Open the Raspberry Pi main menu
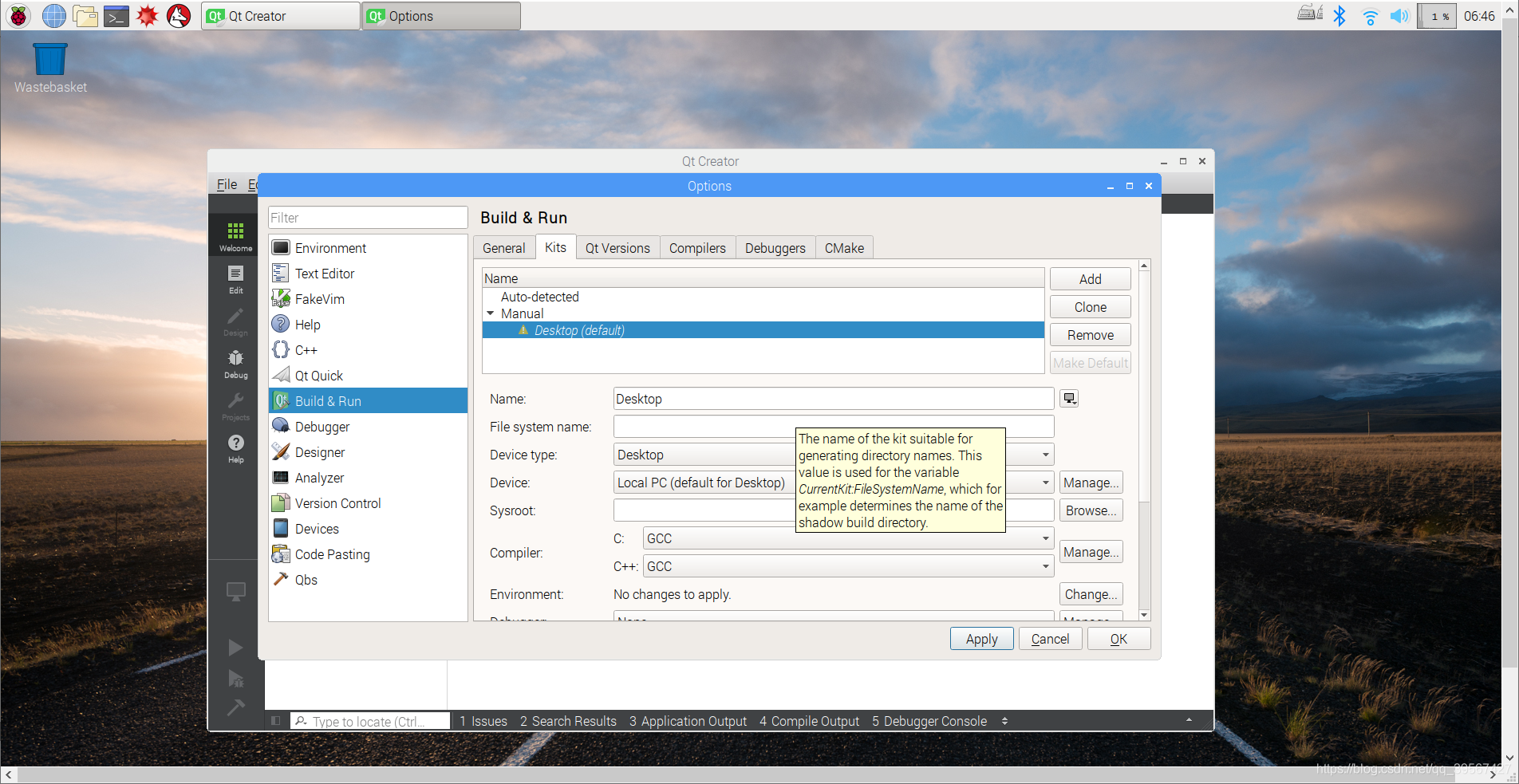This screenshot has width=1519, height=784. pos(19,16)
